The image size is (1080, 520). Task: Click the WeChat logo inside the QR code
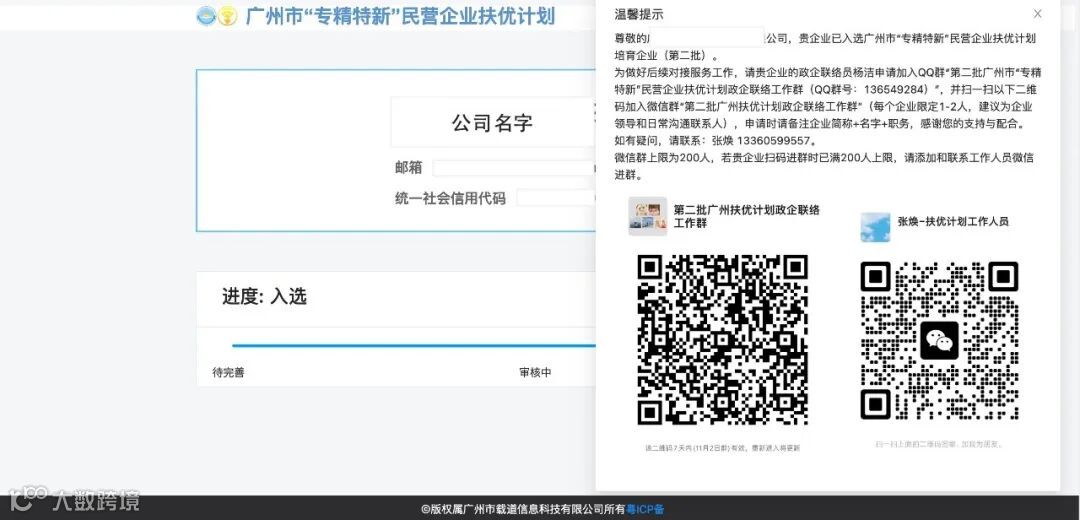(939, 340)
